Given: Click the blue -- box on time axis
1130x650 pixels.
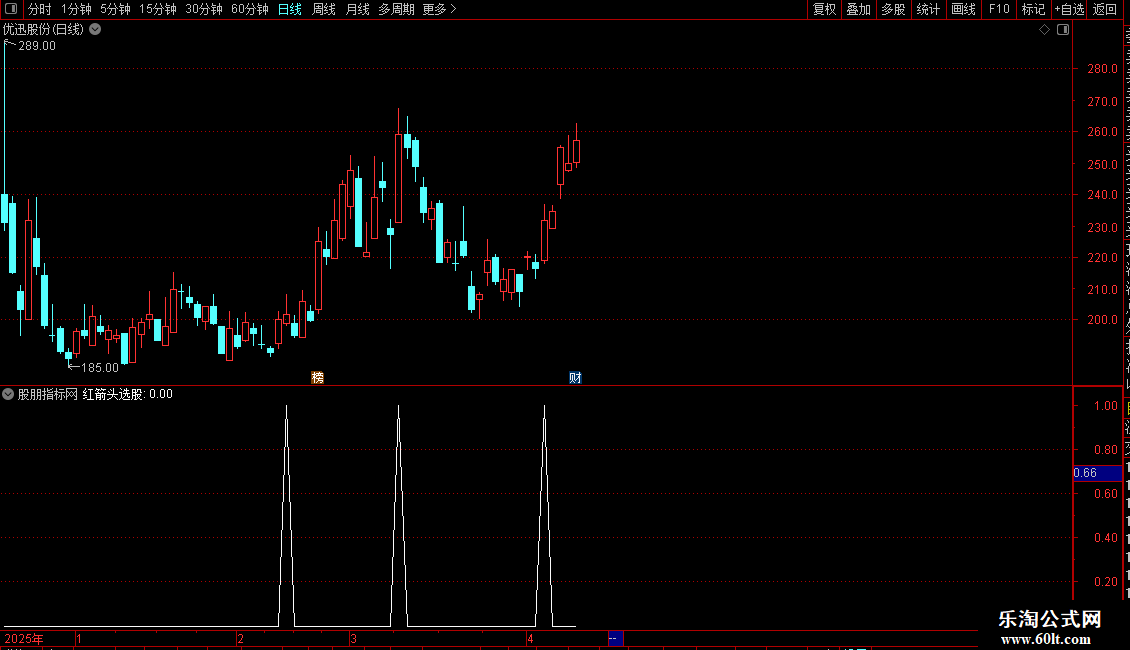Looking at the screenshot, I should 615,638.
